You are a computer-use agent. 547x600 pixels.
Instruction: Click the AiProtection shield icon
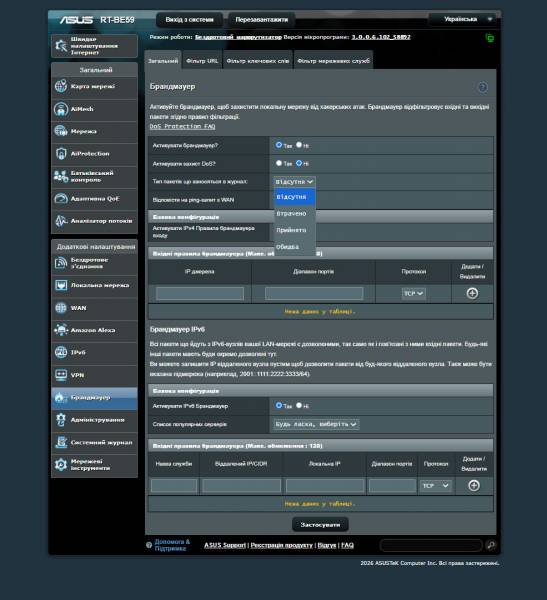[x=61, y=153]
